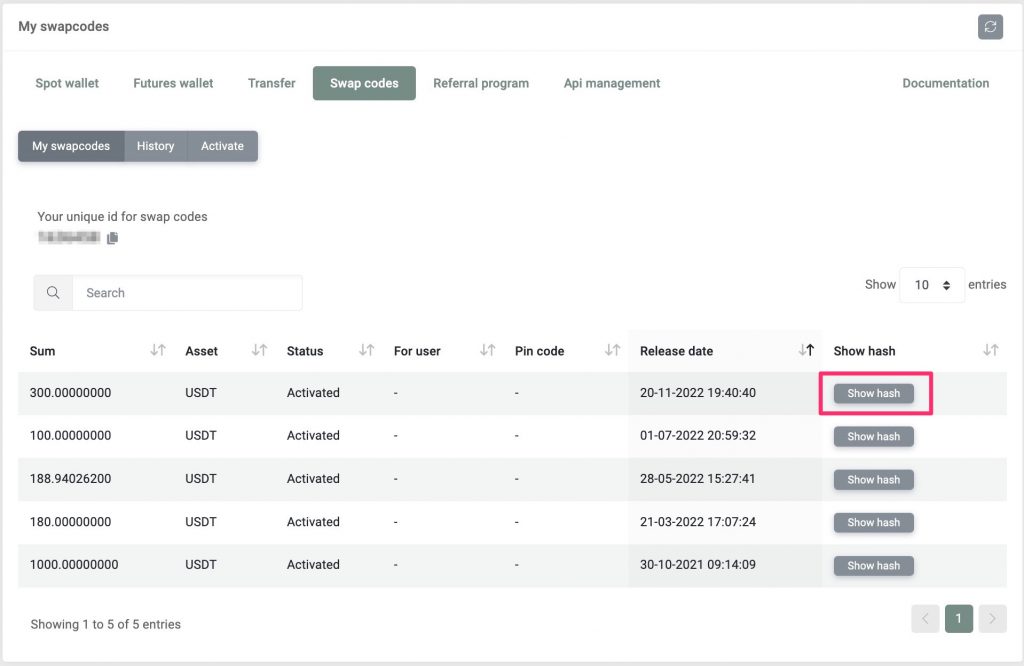Viewport: 1024px width, 666px height.
Task: Click the previous page arrow
Action: 925,618
